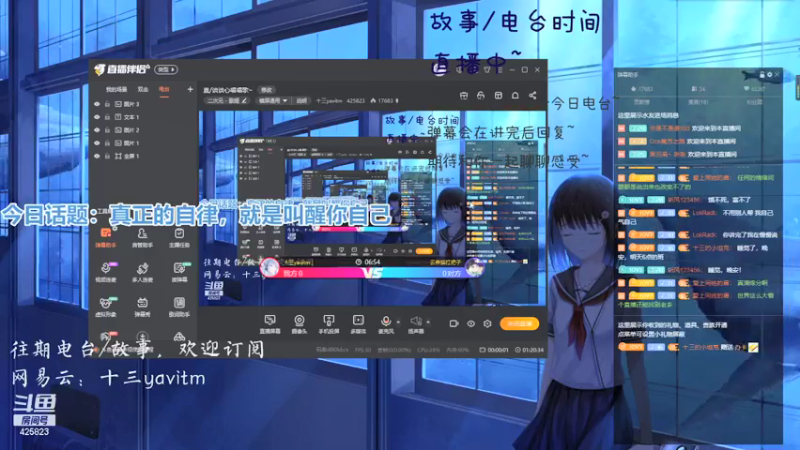This screenshot has height=450, width=800.
Task: Expand the arrow next to 扬声器
Action: click(x=428, y=322)
